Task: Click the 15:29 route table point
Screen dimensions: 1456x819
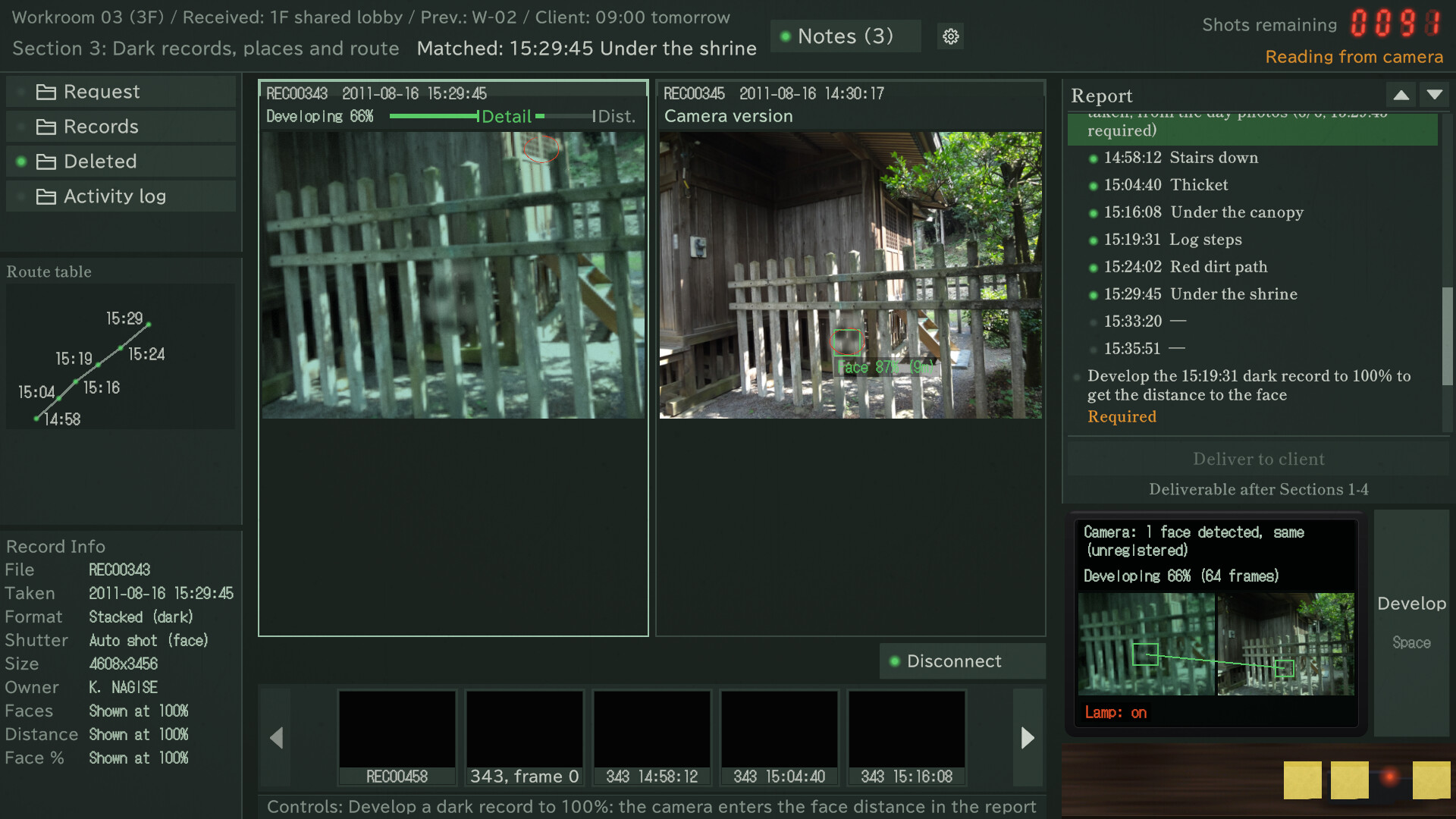Action: (x=149, y=325)
